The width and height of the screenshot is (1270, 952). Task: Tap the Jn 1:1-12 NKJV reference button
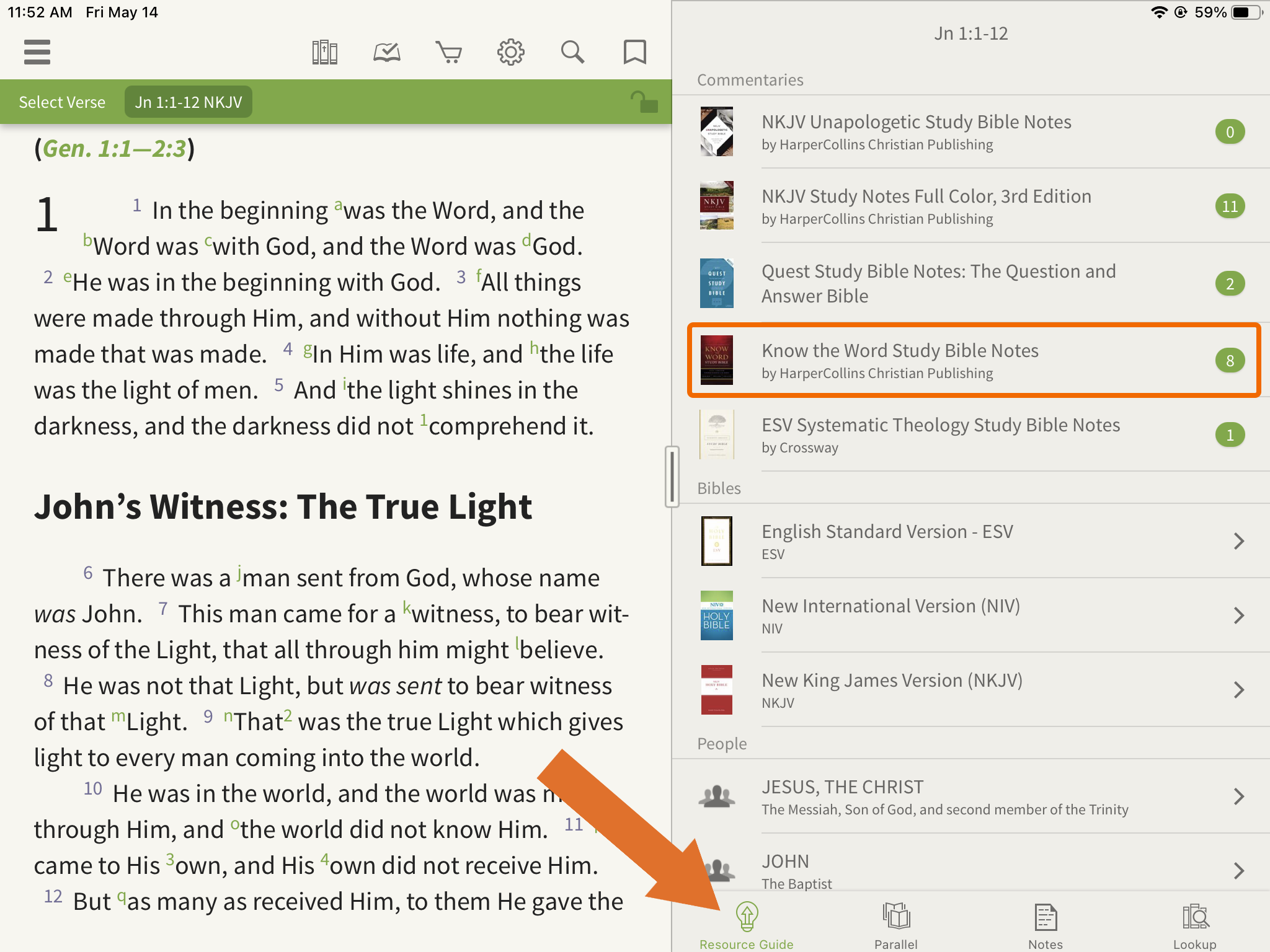click(189, 102)
